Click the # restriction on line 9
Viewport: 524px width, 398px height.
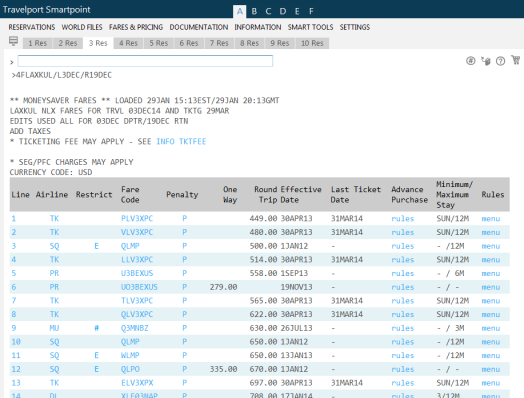96,328
